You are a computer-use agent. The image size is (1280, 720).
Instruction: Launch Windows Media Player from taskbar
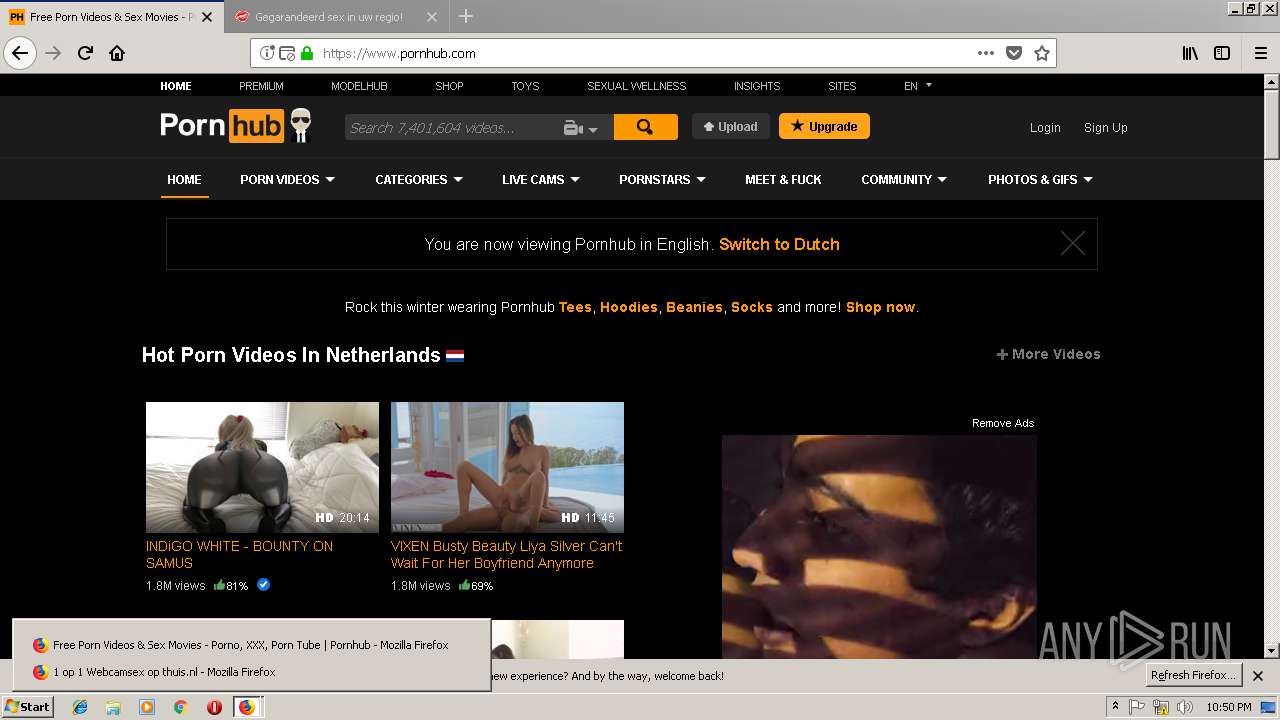coord(147,707)
